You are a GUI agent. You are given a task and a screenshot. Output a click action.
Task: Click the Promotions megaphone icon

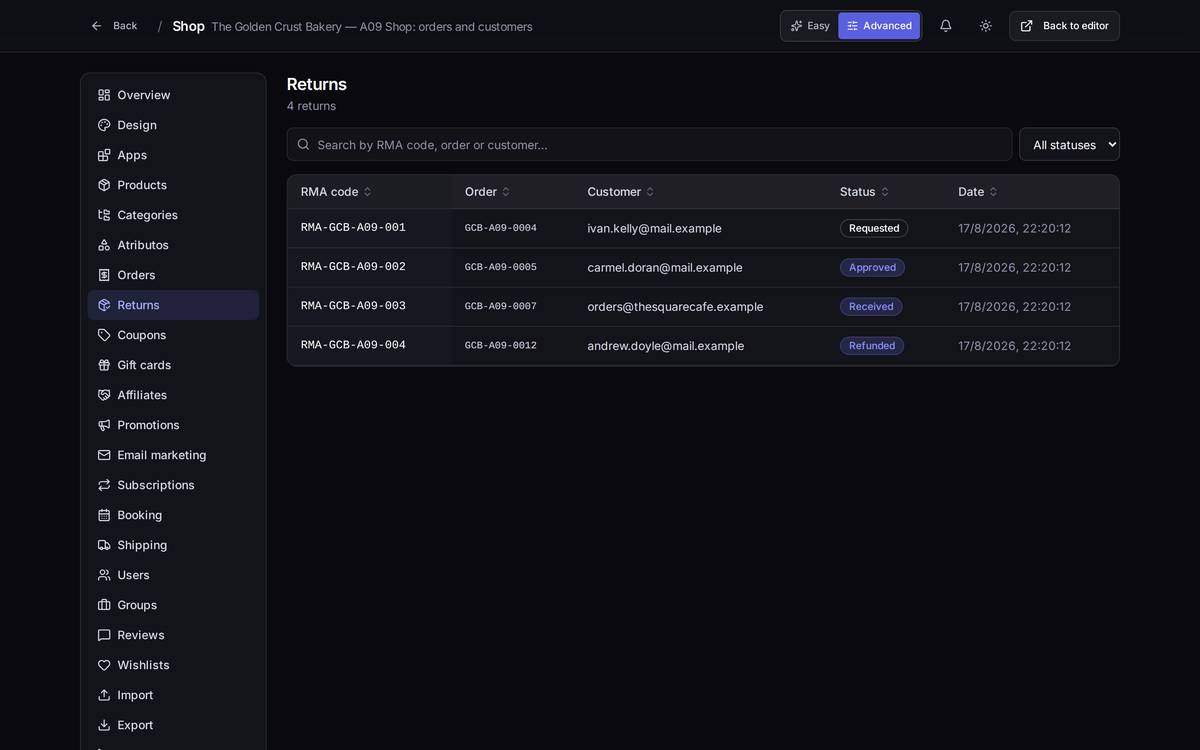tap(104, 425)
